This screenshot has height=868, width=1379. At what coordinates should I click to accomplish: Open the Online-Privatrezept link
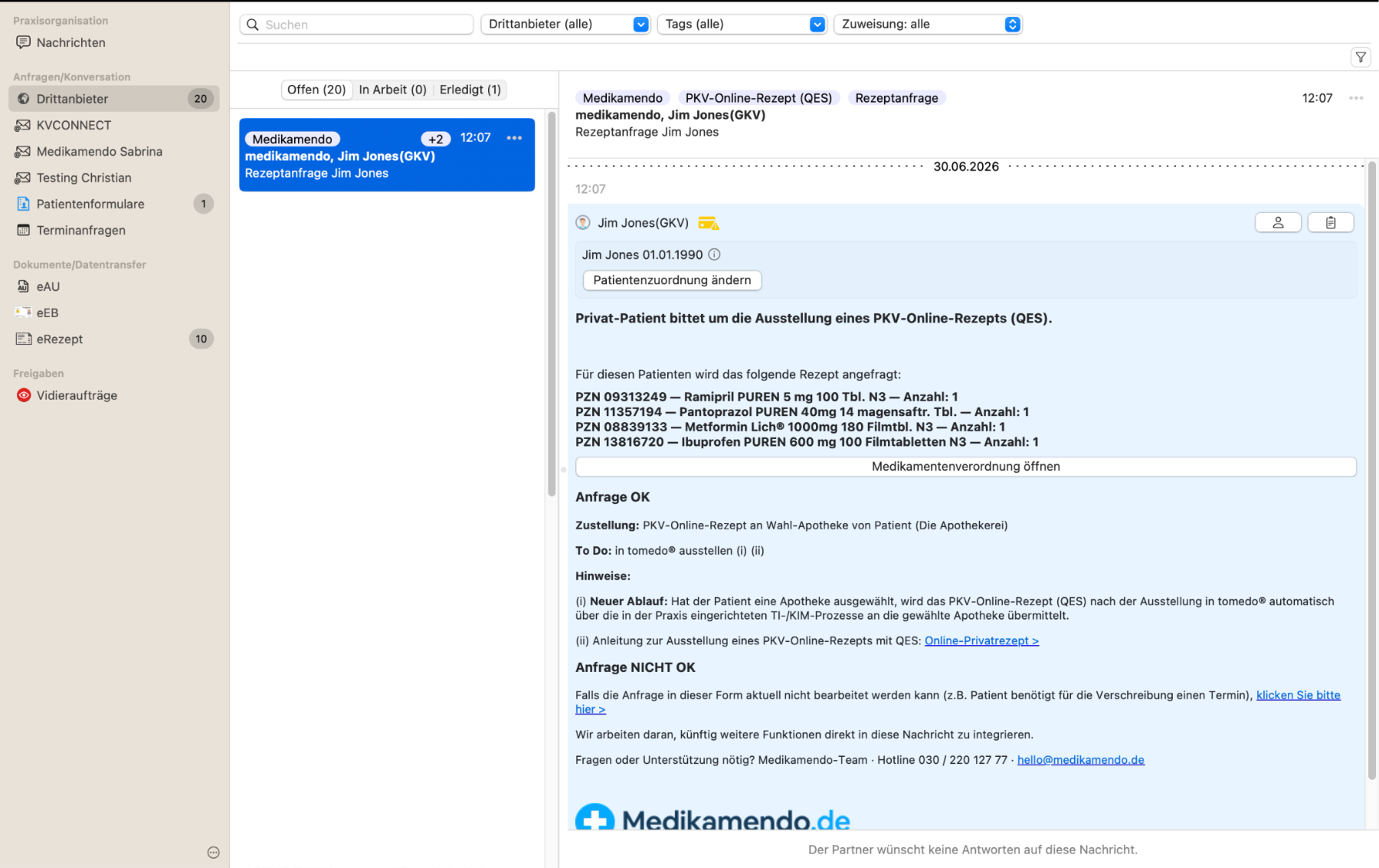click(981, 640)
